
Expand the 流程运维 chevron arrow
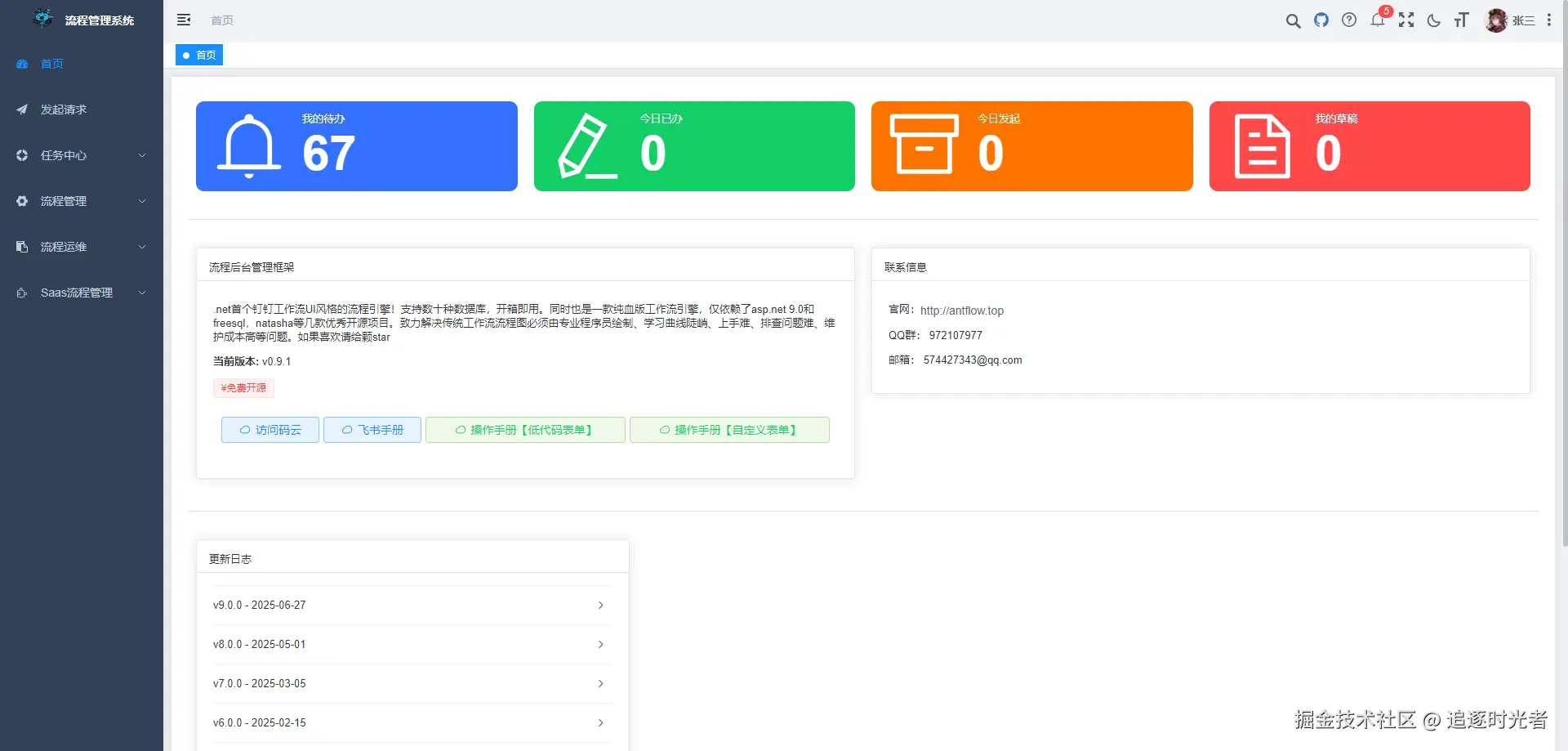pyautogui.click(x=142, y=247)
